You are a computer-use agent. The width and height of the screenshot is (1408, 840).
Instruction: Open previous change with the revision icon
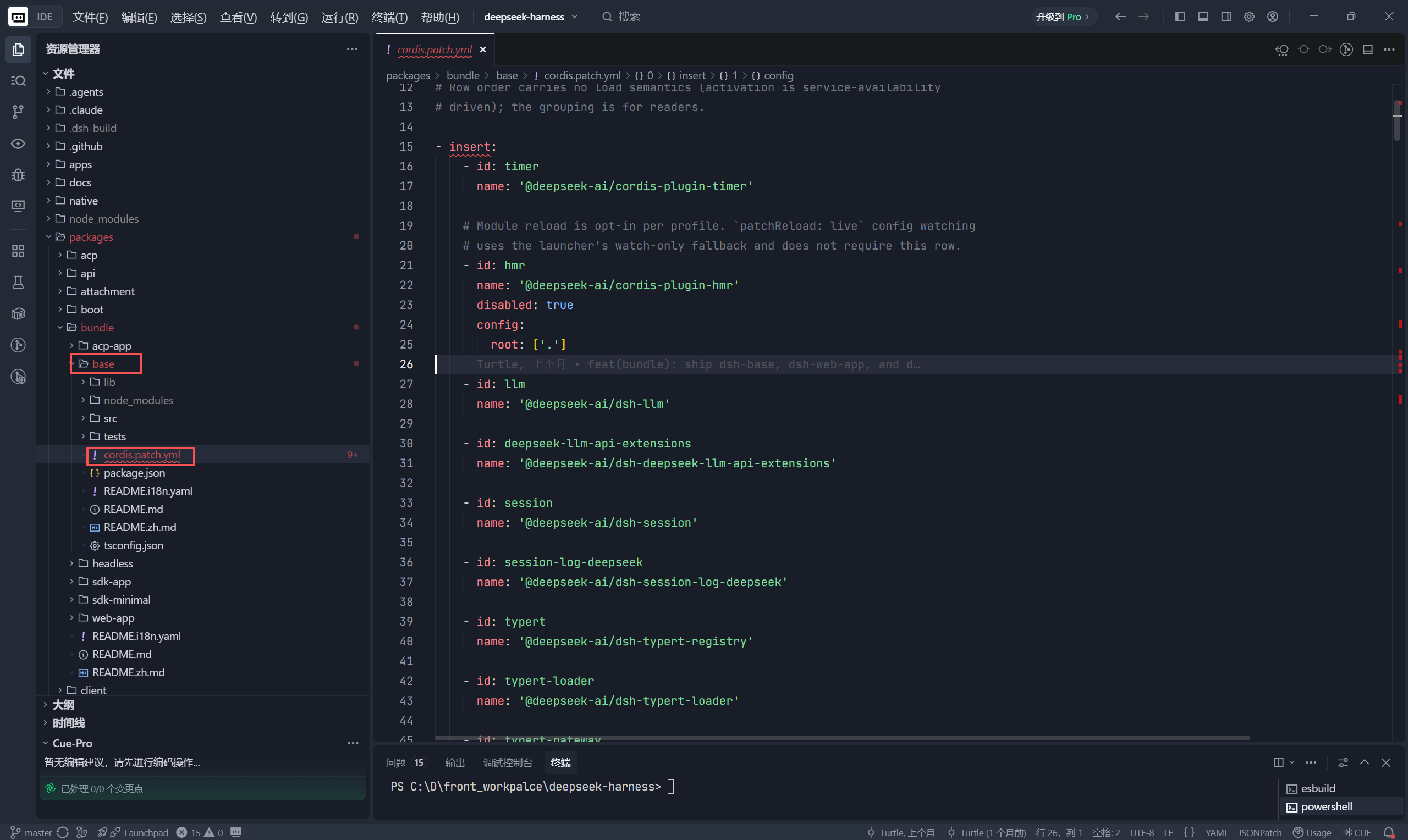[1282, 50]
